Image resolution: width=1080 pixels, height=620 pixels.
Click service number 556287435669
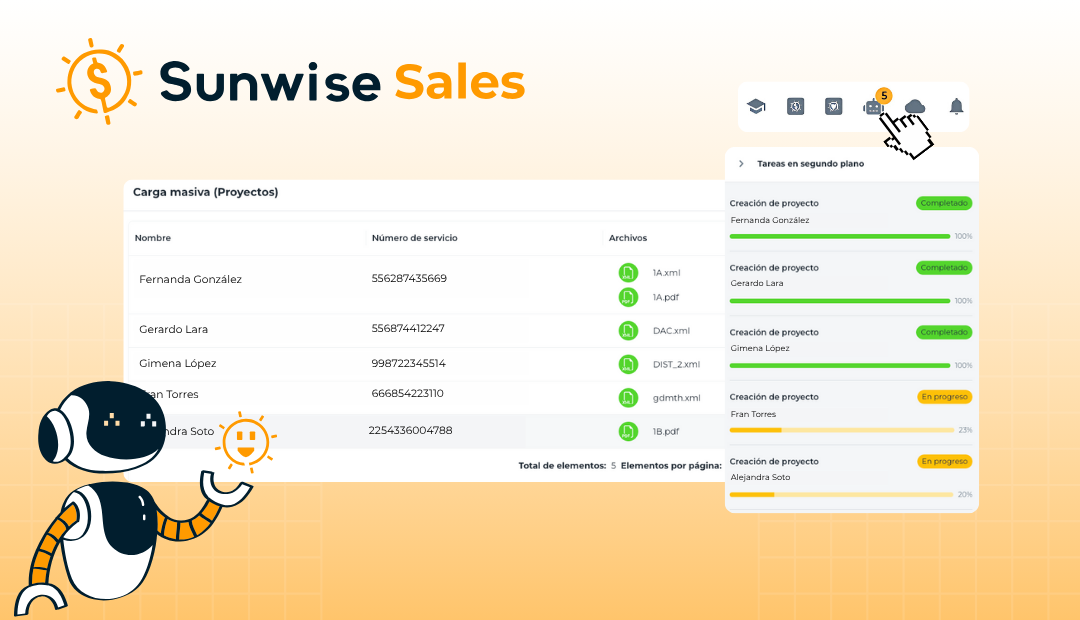(409, 278)
